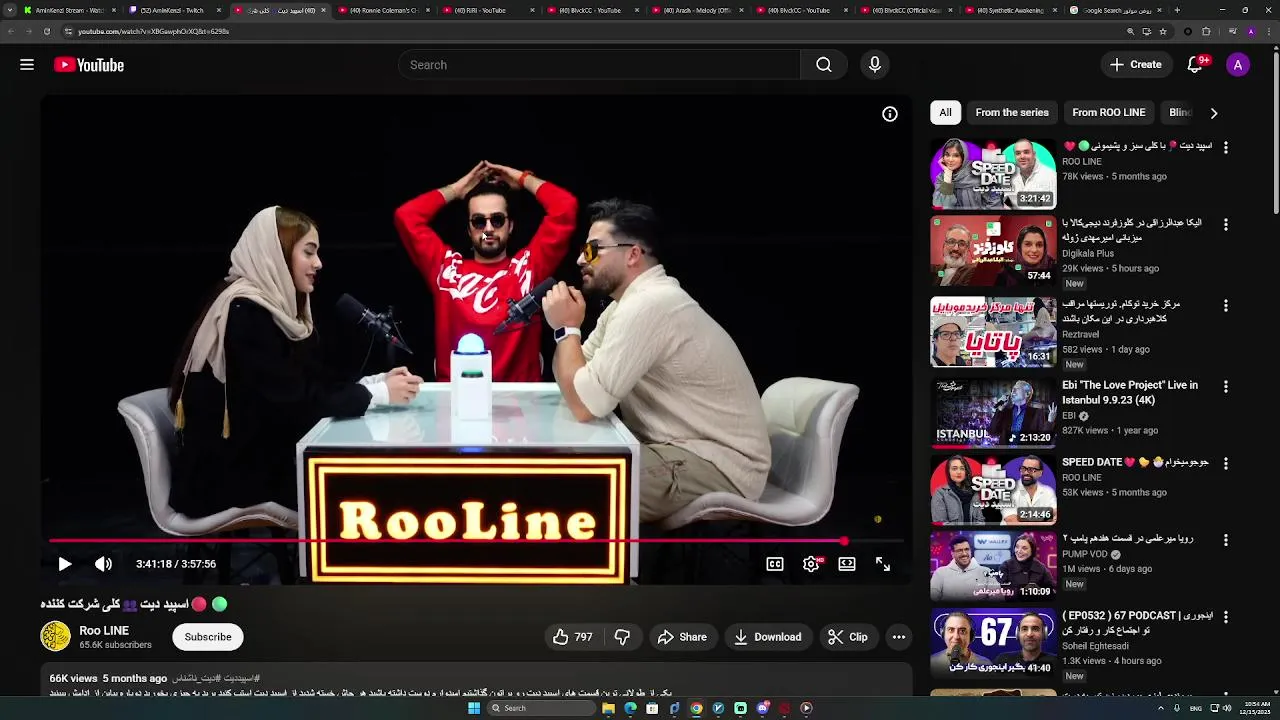Mute the video volume
This screenshot has width=1280, height=720.
point(103,564)
